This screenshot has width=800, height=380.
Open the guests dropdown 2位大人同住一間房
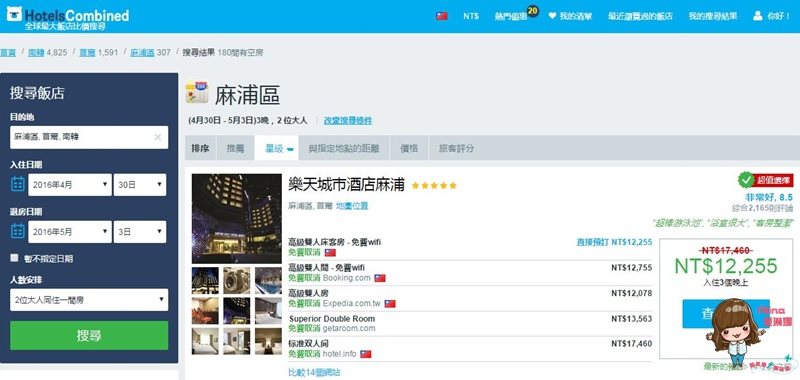(89, 300)
